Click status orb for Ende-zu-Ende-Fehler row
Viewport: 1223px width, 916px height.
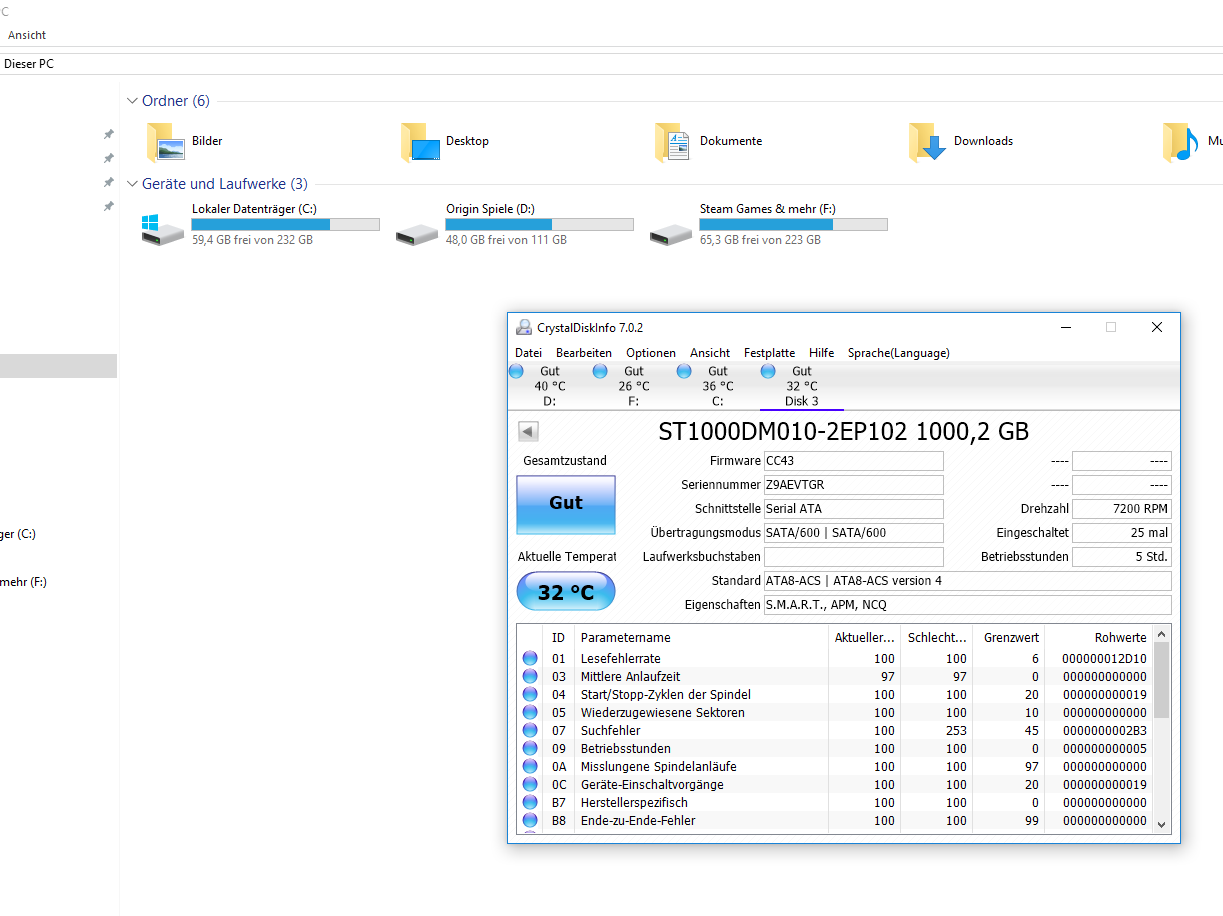coord(530,820)
